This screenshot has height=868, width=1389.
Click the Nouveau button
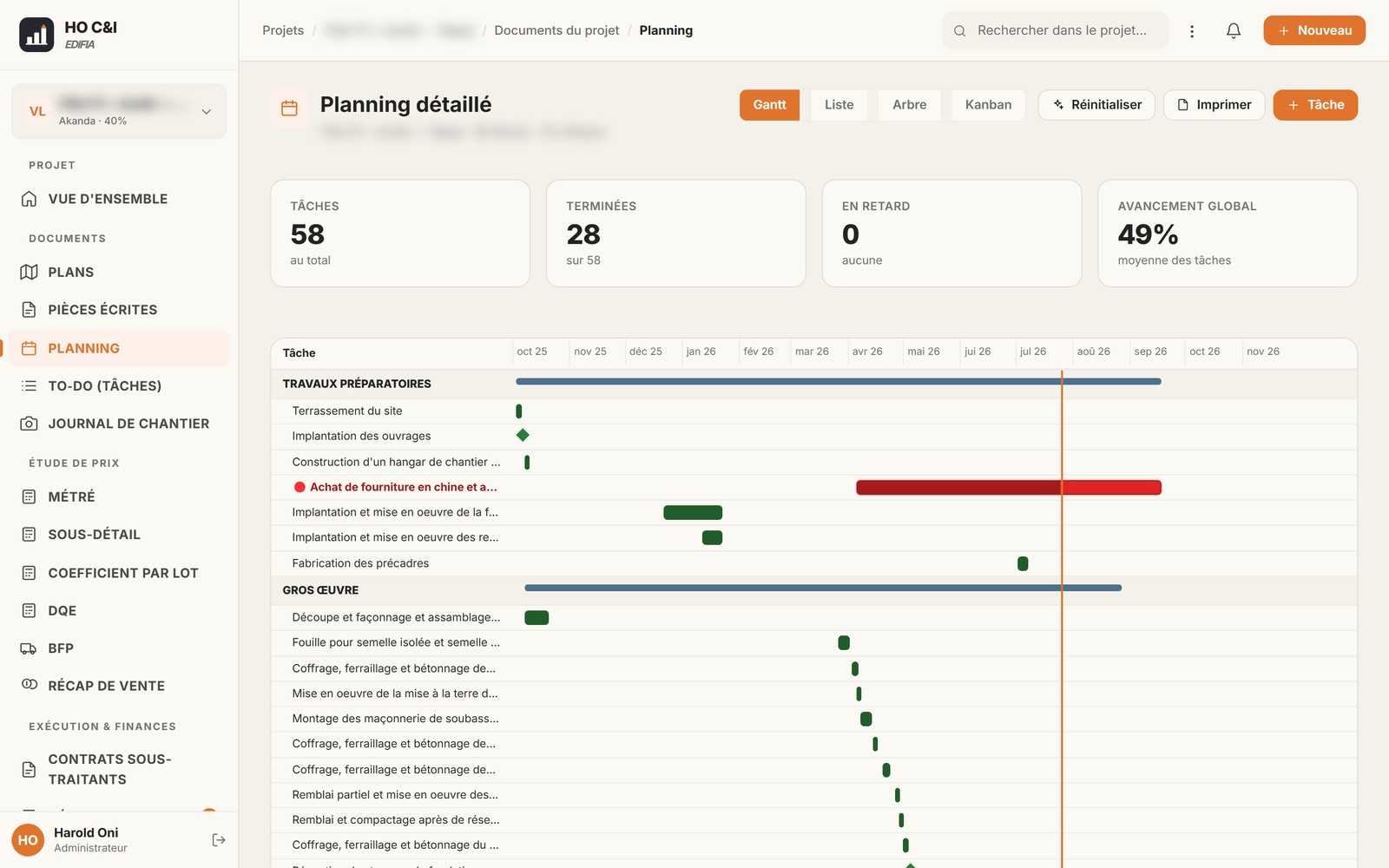click(1314, 30)
